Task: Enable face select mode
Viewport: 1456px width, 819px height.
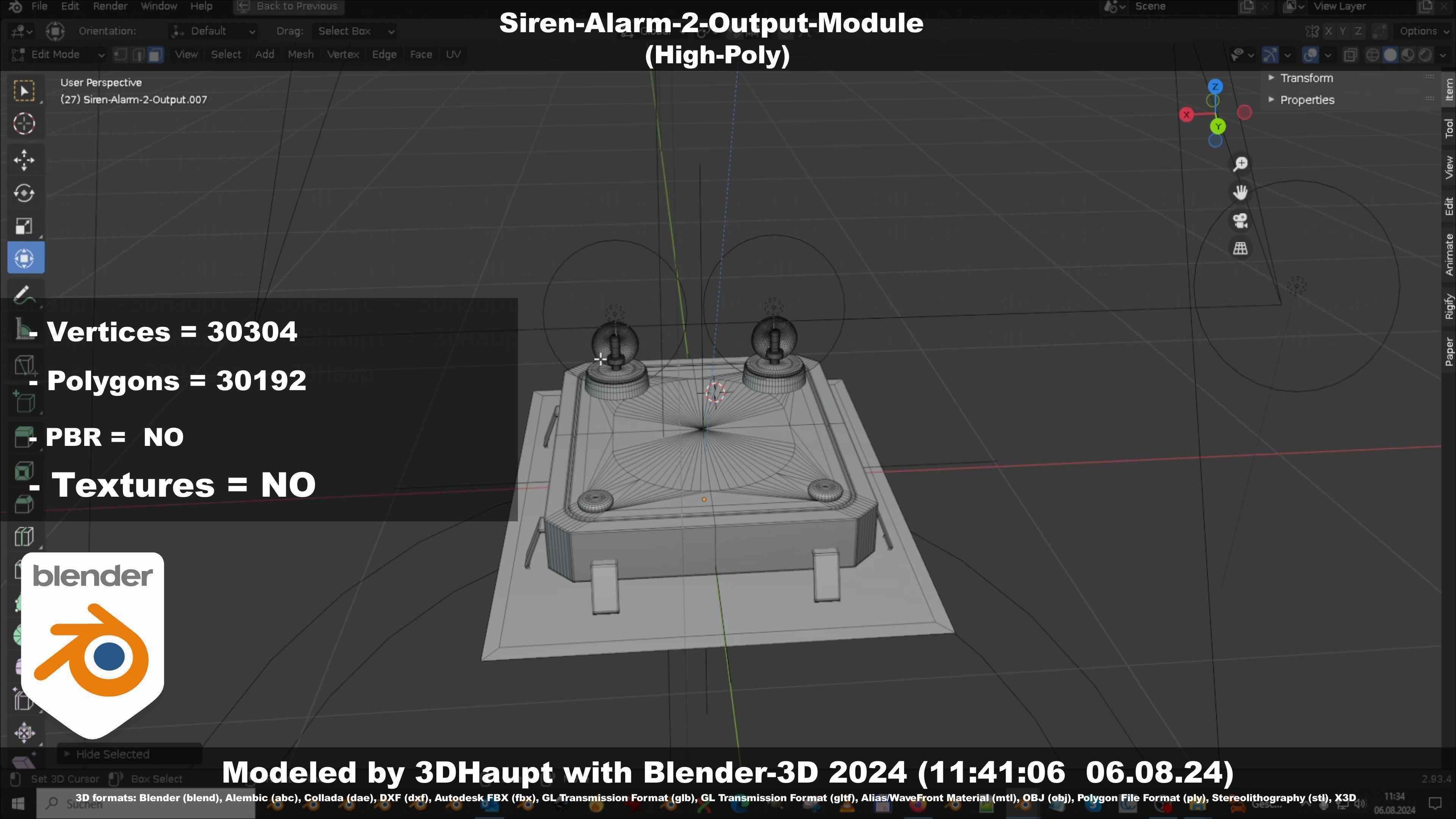Action: 155,55
